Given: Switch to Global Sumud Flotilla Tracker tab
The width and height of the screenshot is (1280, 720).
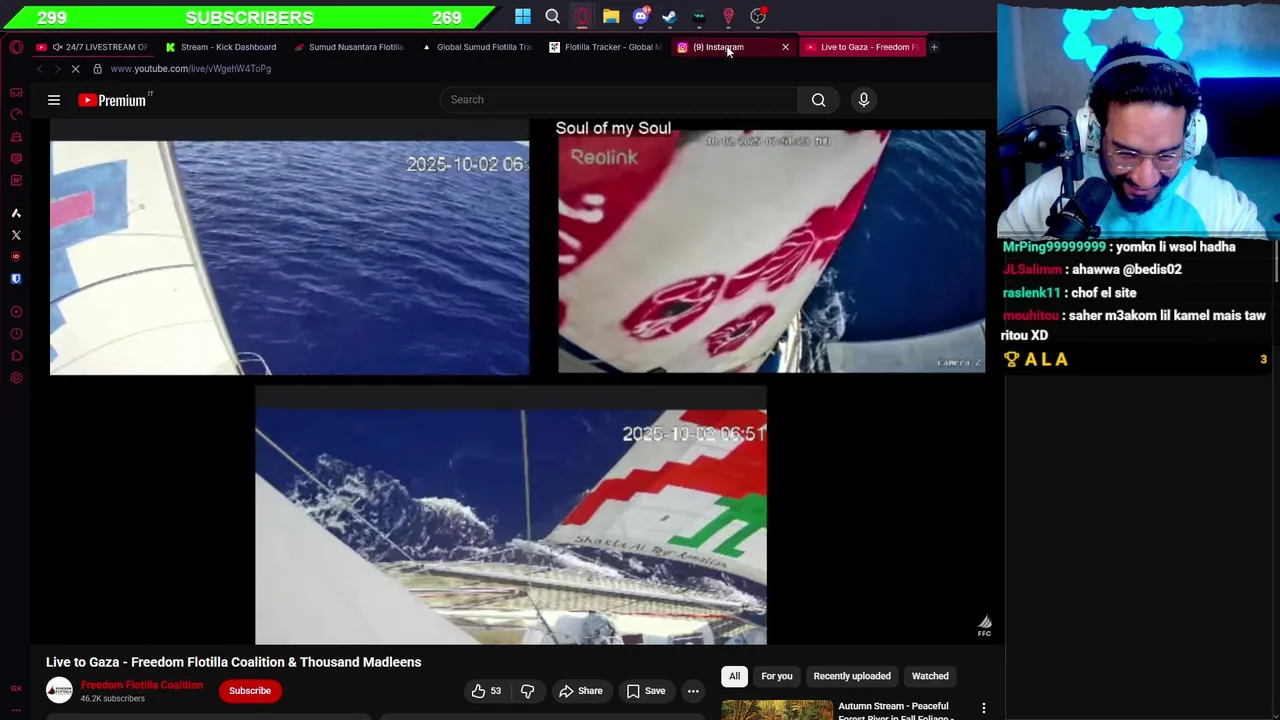Looking at the screenshot, I should (x=479, y=47).
